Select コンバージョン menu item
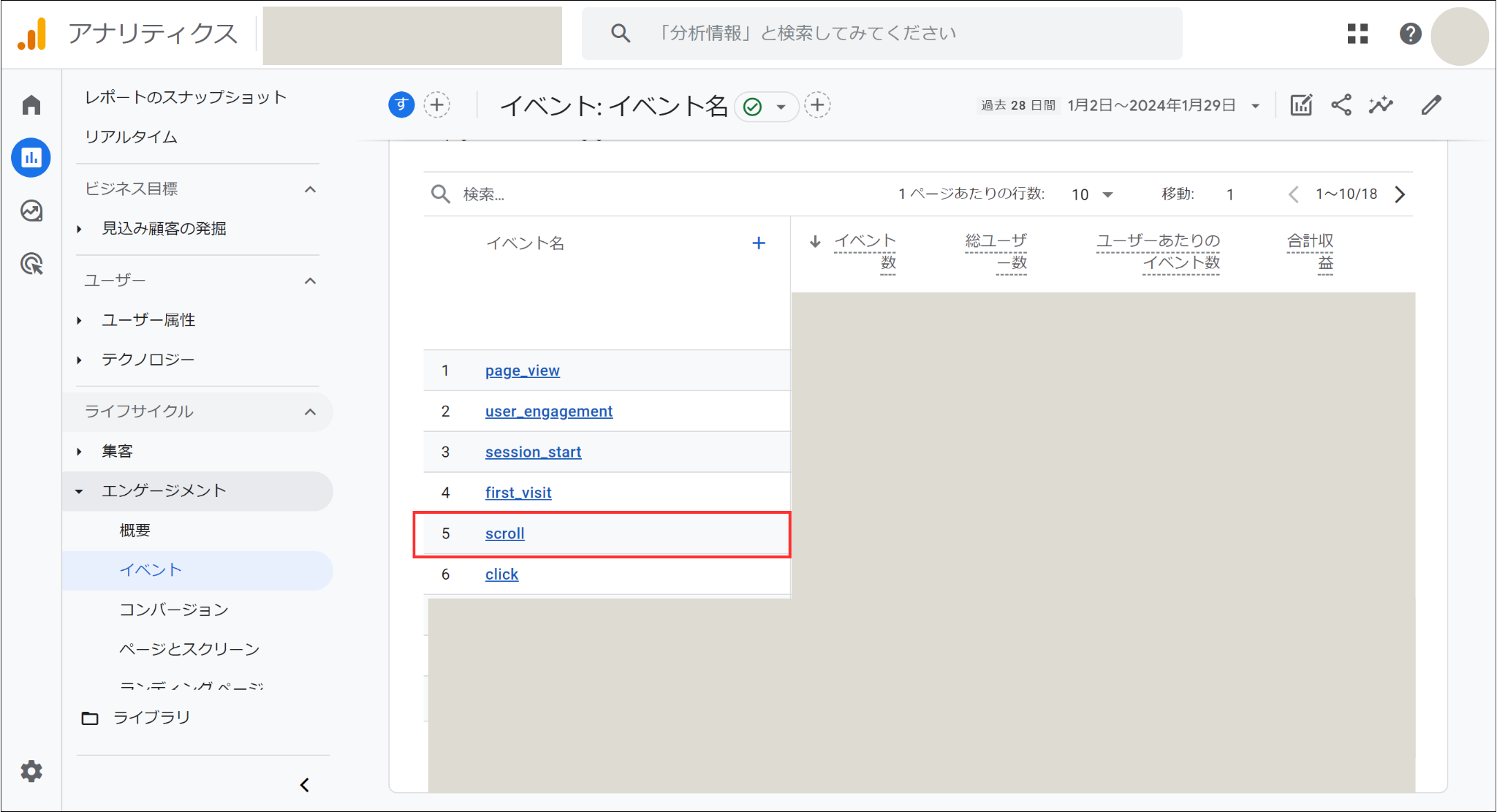Viewport: 1497px width, 812px height. click(x=174, y=610)
